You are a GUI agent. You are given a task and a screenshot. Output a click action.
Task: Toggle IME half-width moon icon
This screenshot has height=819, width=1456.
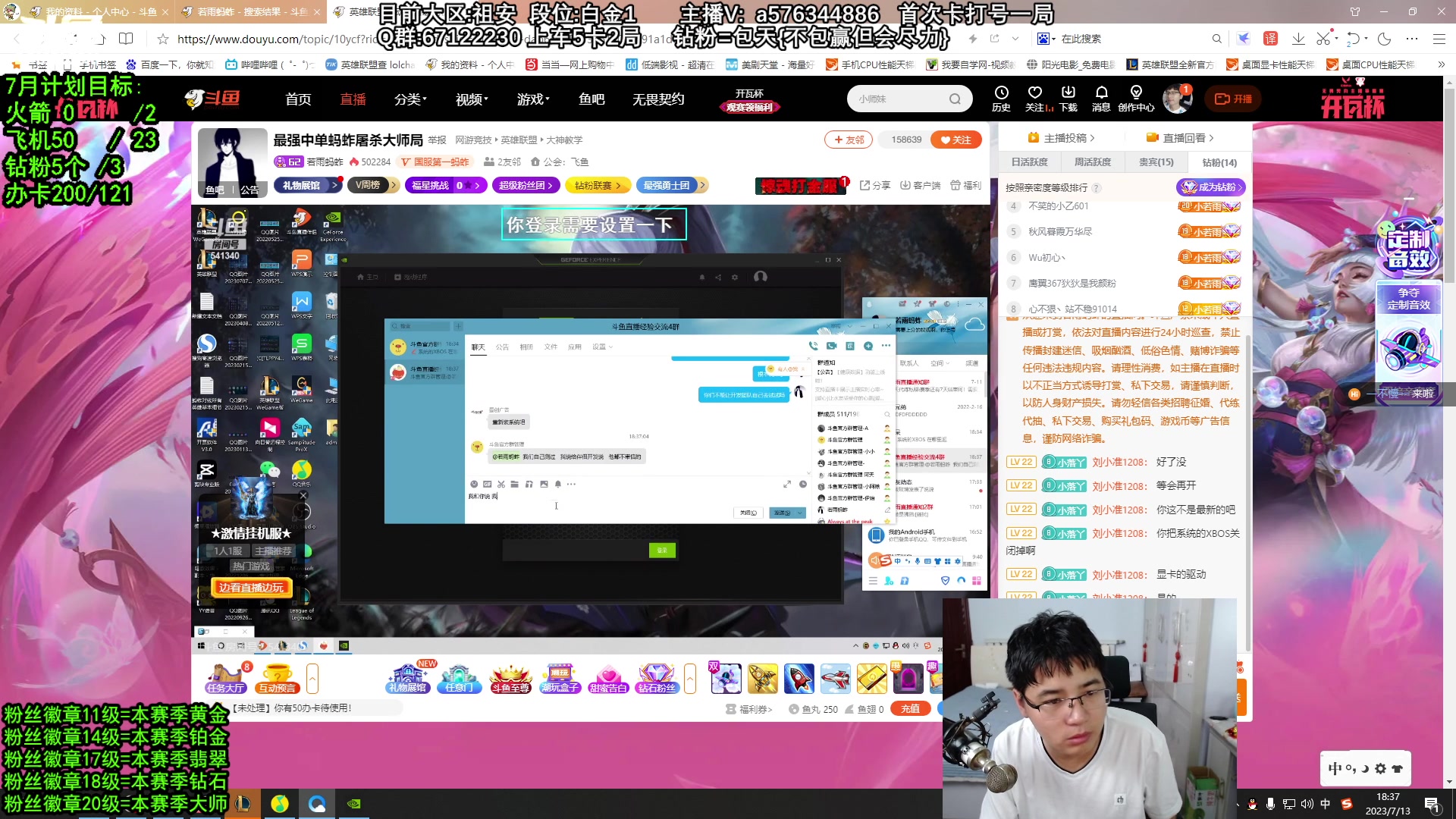(1365, 768)
